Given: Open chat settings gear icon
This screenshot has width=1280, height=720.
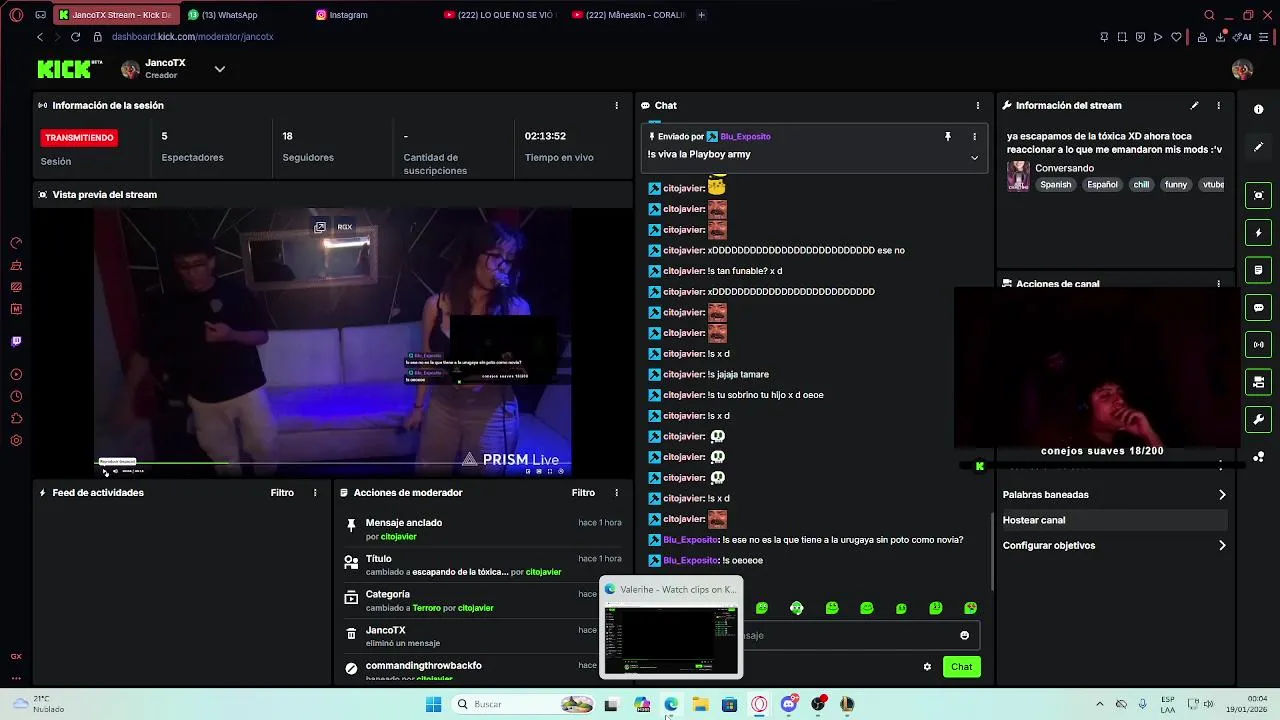Looking at the screenshot, I should coord(927,667).
